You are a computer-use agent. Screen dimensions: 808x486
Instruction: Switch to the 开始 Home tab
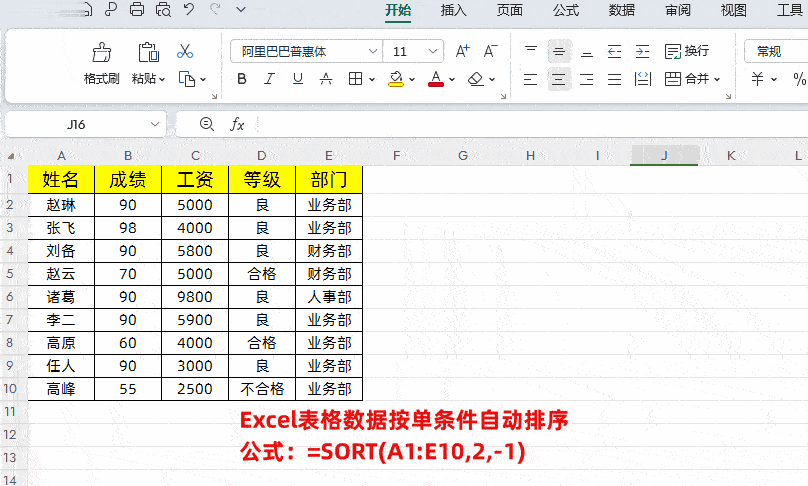398,10
